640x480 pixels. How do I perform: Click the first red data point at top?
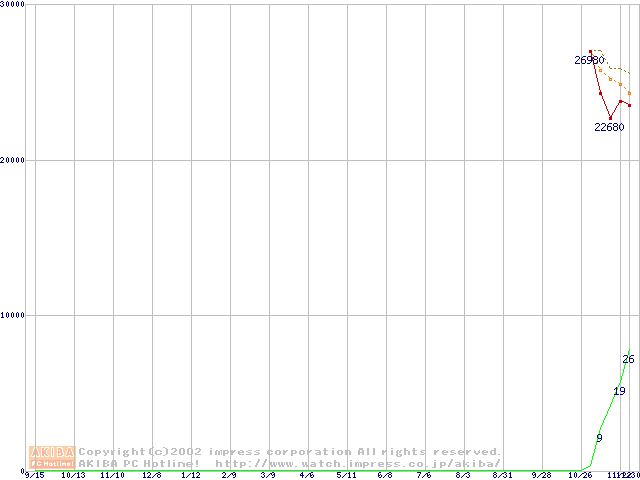590,51
